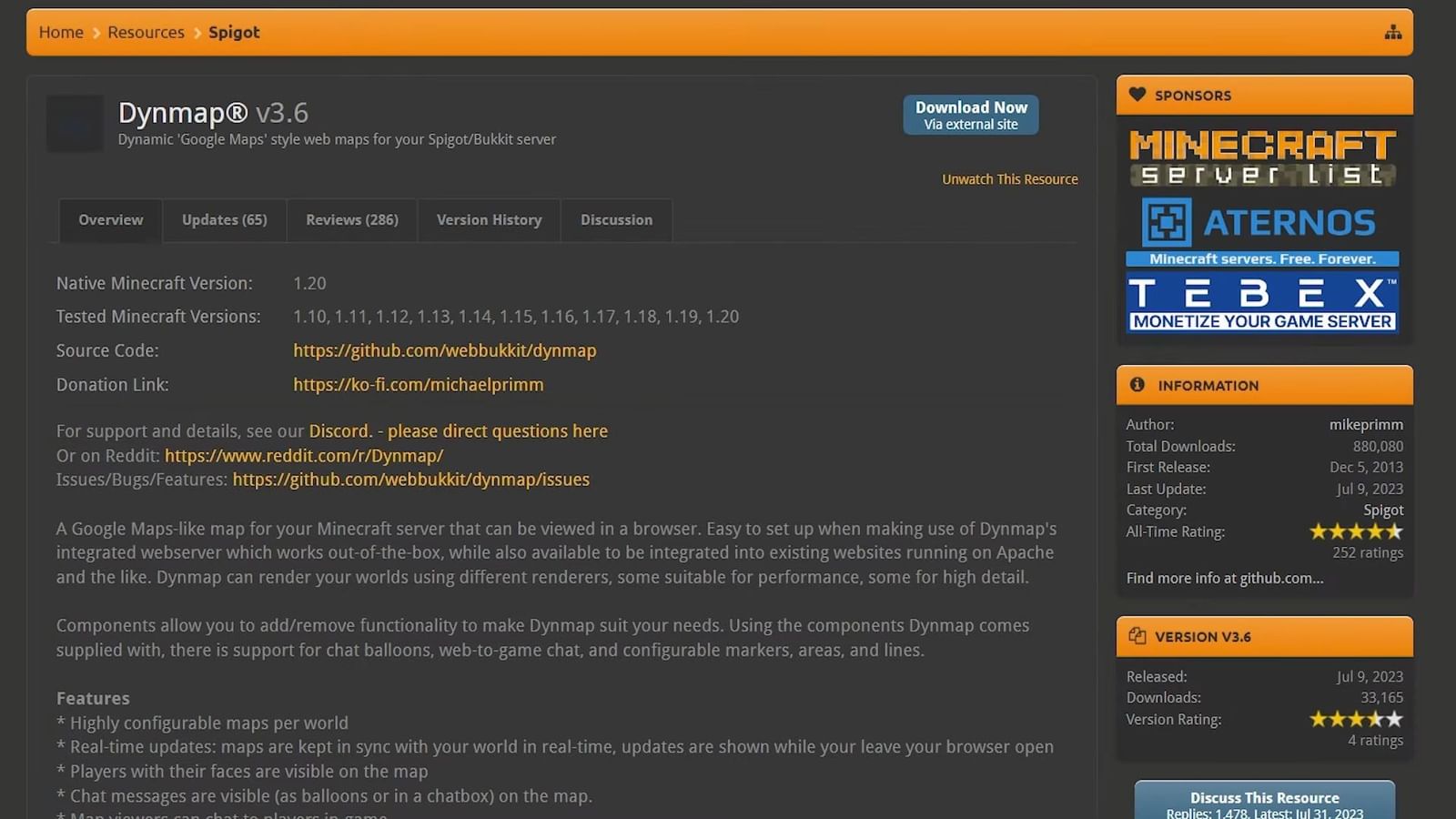
Task: Open the Minecraft Server List sponsor banner
Action: click(1263, 155)
